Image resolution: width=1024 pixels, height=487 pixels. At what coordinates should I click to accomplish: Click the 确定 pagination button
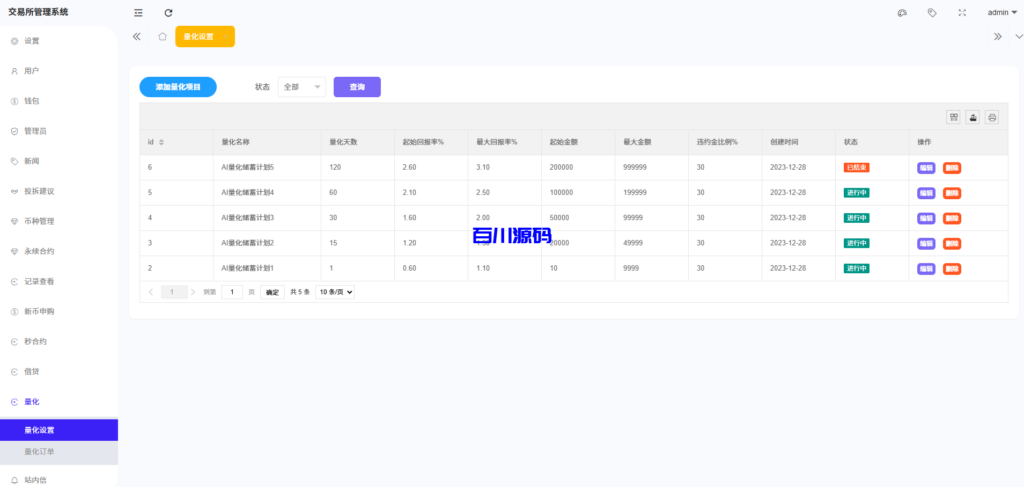click(272, 292)
